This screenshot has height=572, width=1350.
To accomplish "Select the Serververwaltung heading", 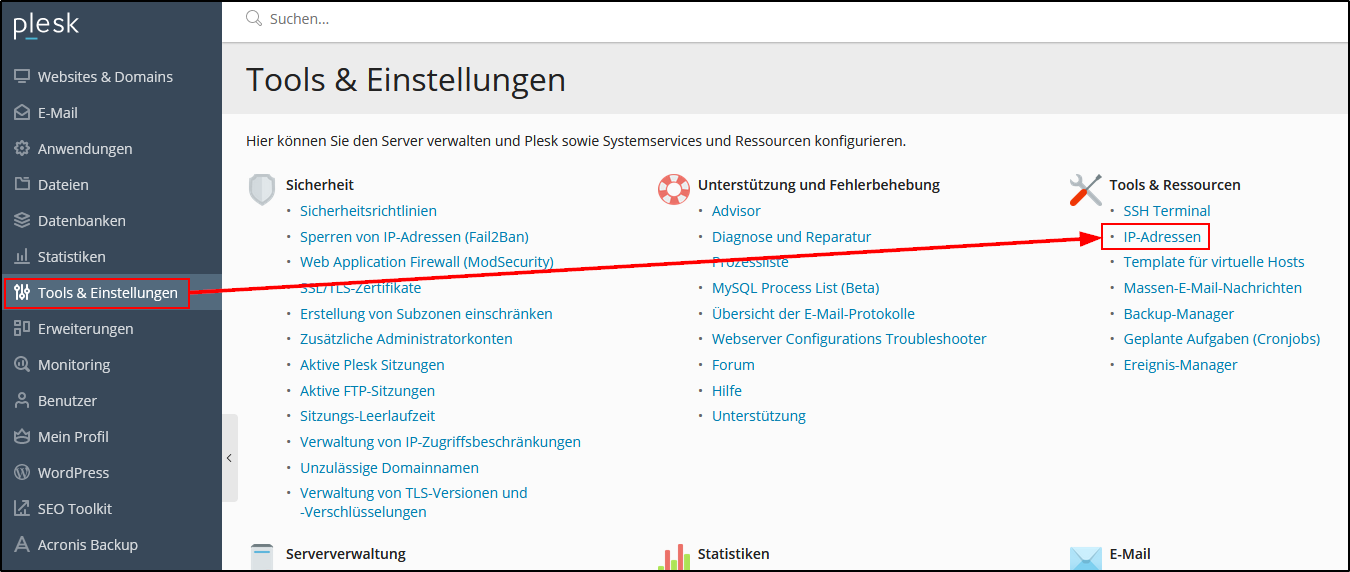I will [346, 553].
